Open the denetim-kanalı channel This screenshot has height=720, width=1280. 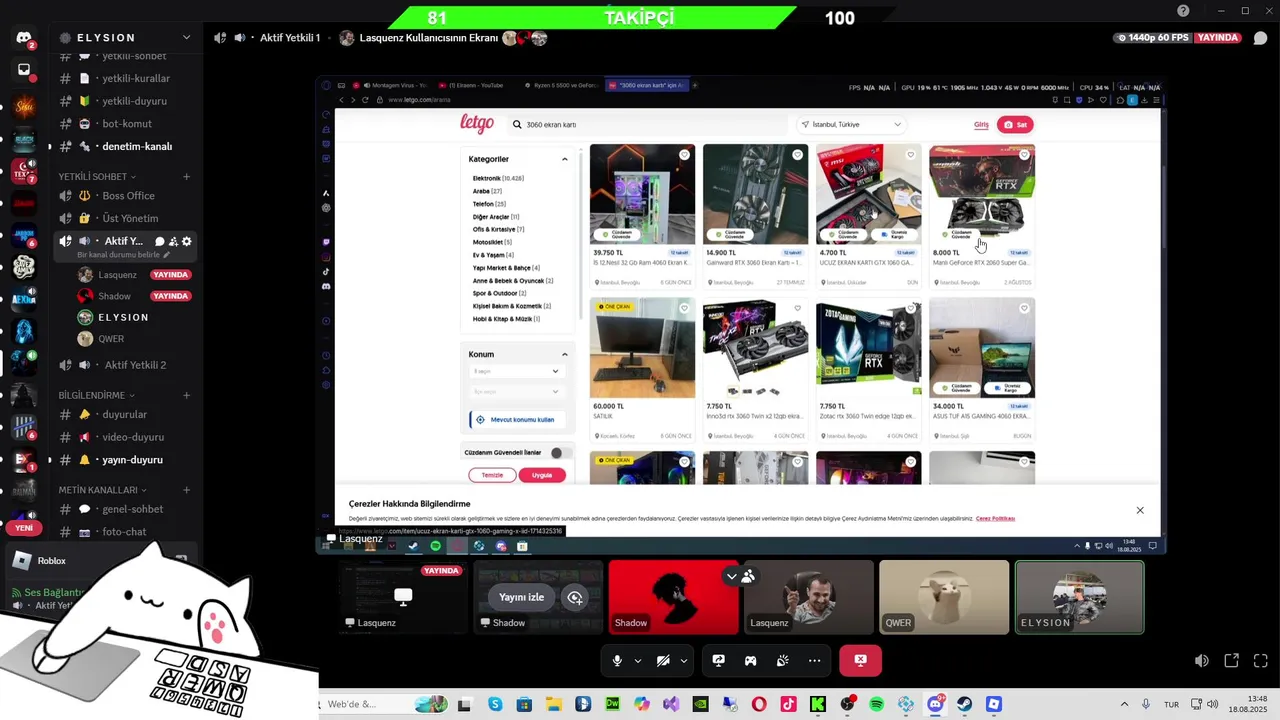pos(124,146)
